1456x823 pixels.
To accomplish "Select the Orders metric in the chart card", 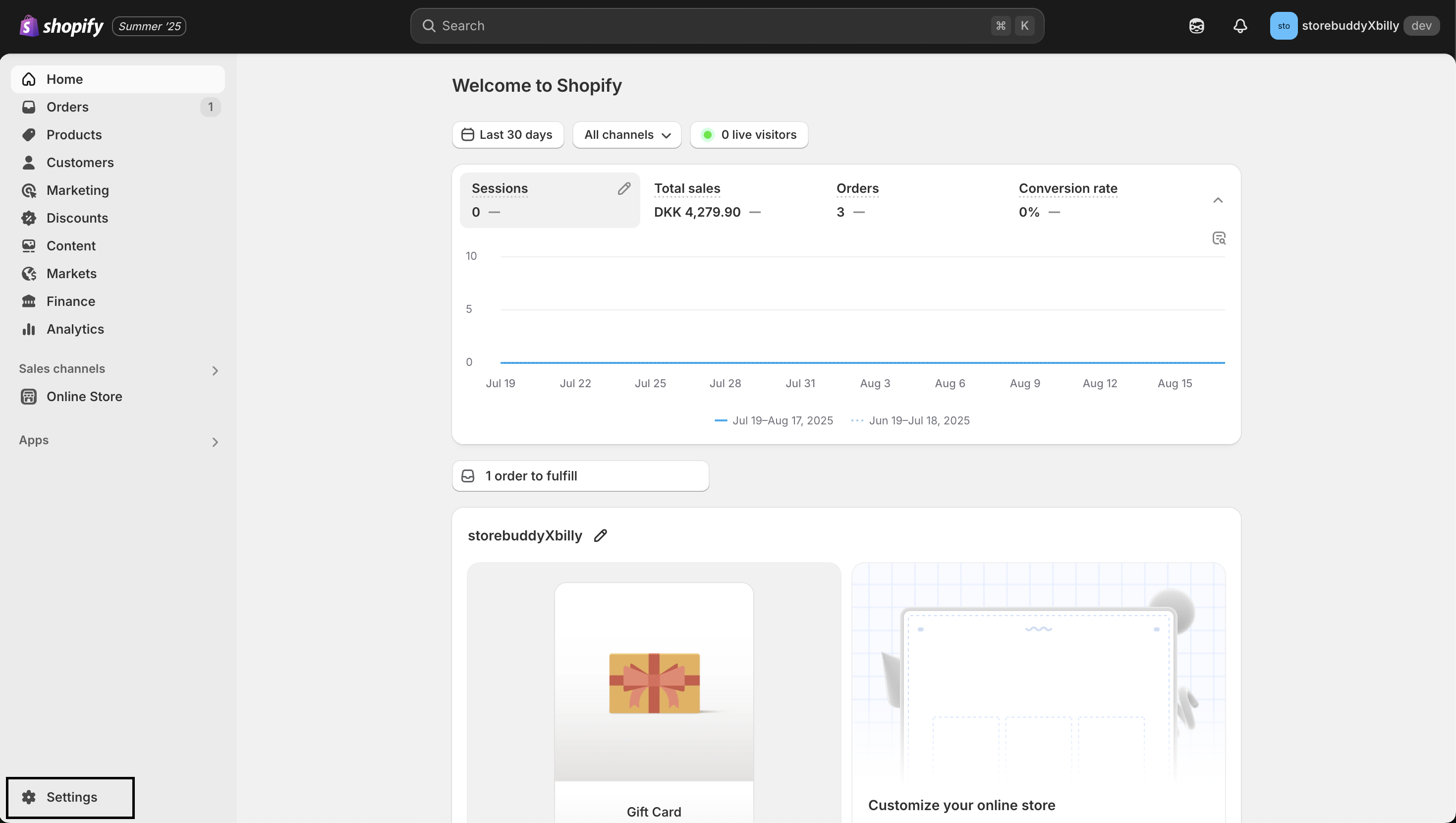I will [914, 200].
